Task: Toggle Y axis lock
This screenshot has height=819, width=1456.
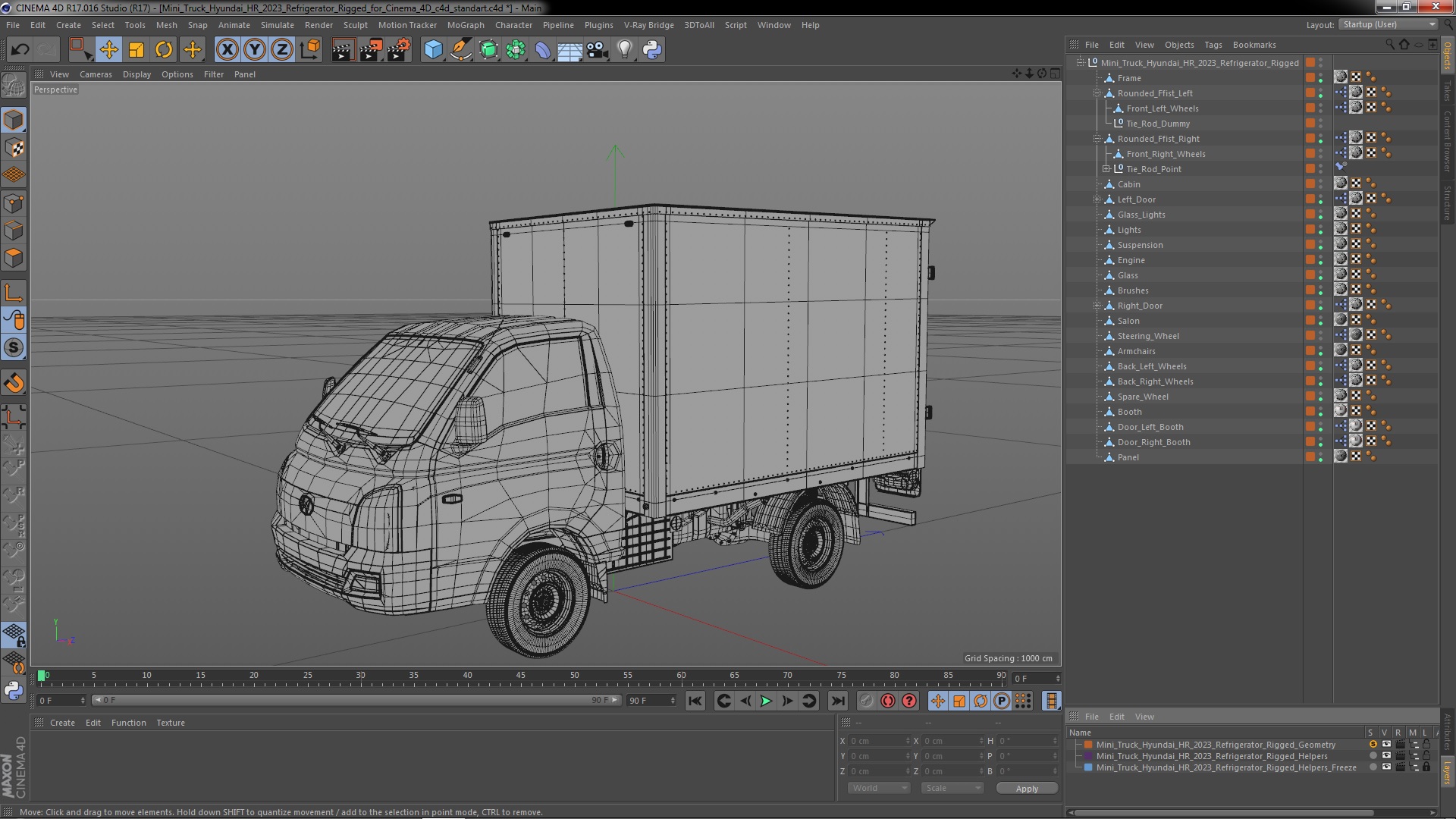Action: [x=255, y=50]
